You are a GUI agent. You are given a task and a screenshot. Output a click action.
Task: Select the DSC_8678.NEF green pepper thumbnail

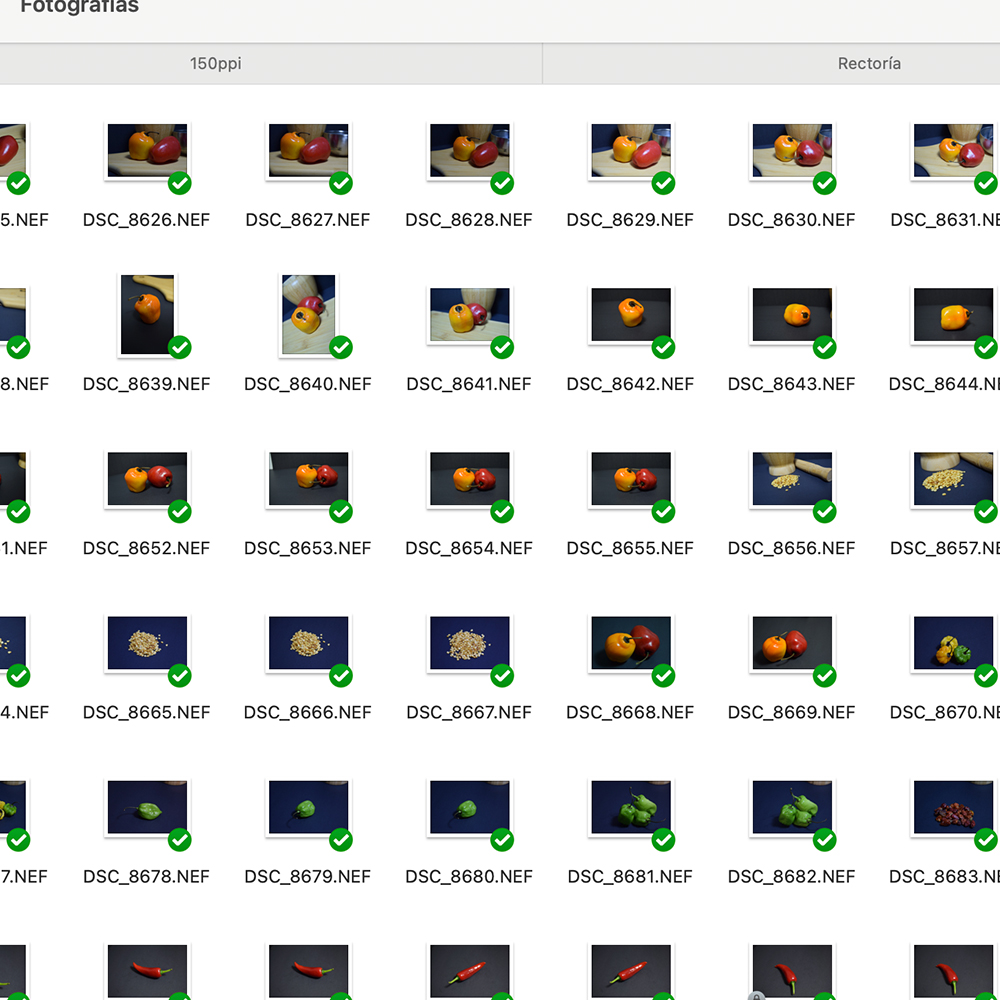[x=147, y=807]
